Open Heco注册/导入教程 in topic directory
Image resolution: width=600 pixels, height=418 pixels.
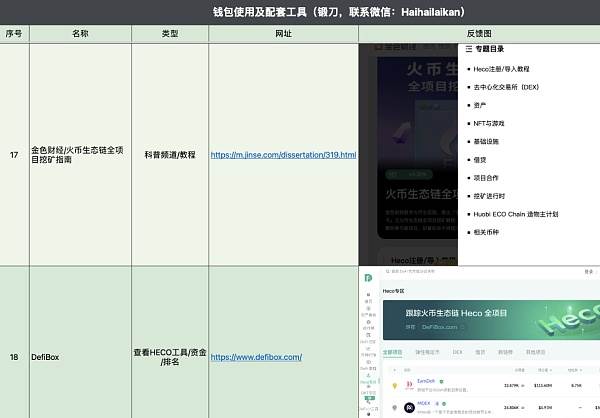501,69
